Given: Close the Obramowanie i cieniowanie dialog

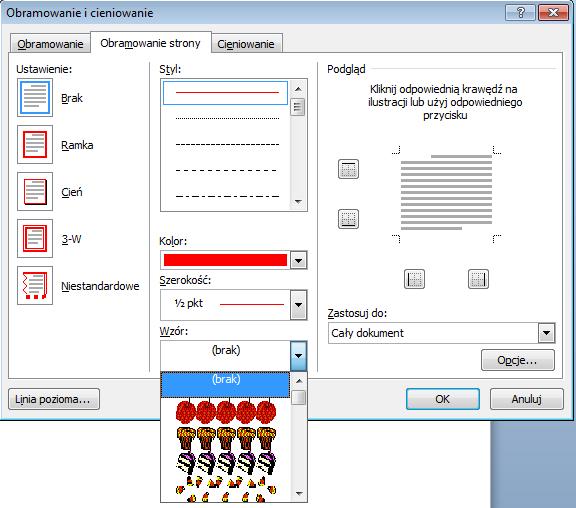Looking at the screenshot, I should (x=553, y=13).
